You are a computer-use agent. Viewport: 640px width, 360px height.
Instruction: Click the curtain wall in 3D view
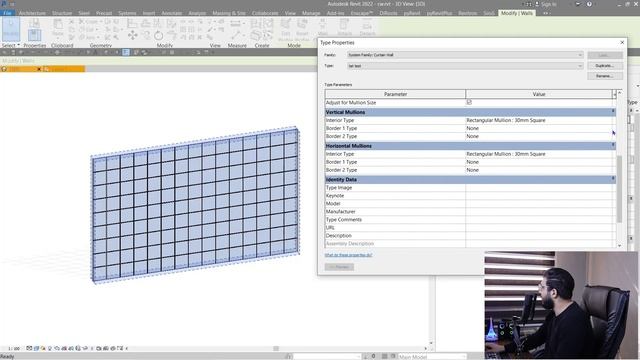195,204
